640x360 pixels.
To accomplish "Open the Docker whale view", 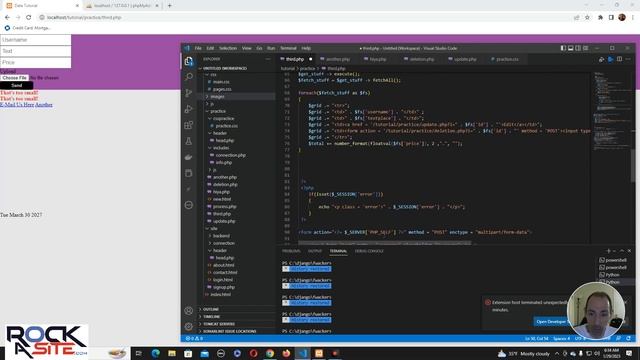I will (x=189, y=157).
